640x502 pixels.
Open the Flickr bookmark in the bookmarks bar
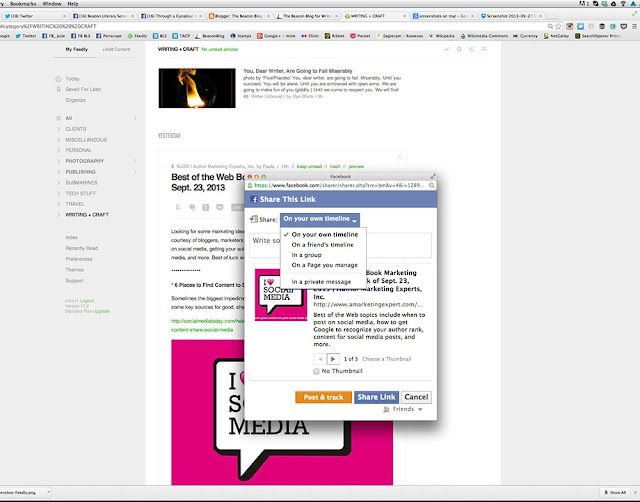click(310, 36)
